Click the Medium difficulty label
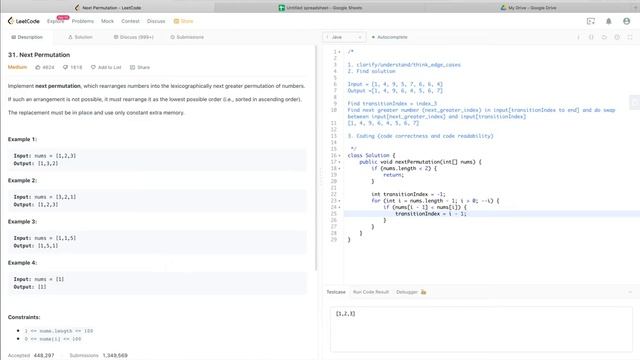 tap(18, 67)
